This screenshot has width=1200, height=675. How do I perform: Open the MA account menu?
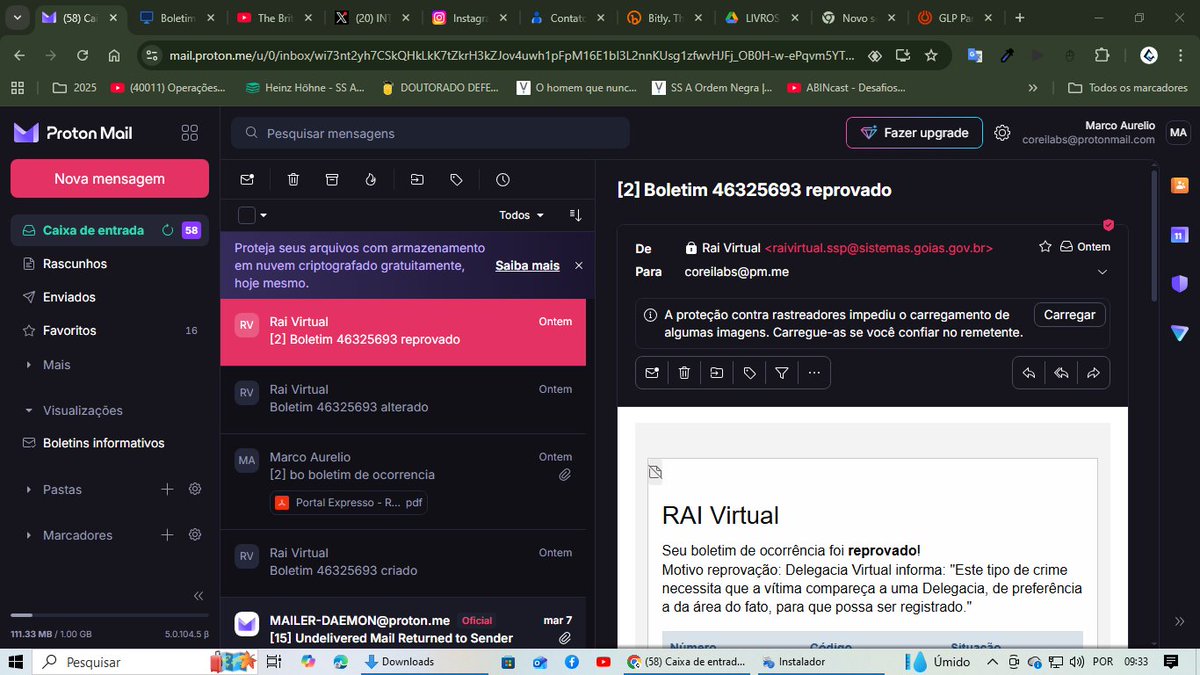(1179, 133)
